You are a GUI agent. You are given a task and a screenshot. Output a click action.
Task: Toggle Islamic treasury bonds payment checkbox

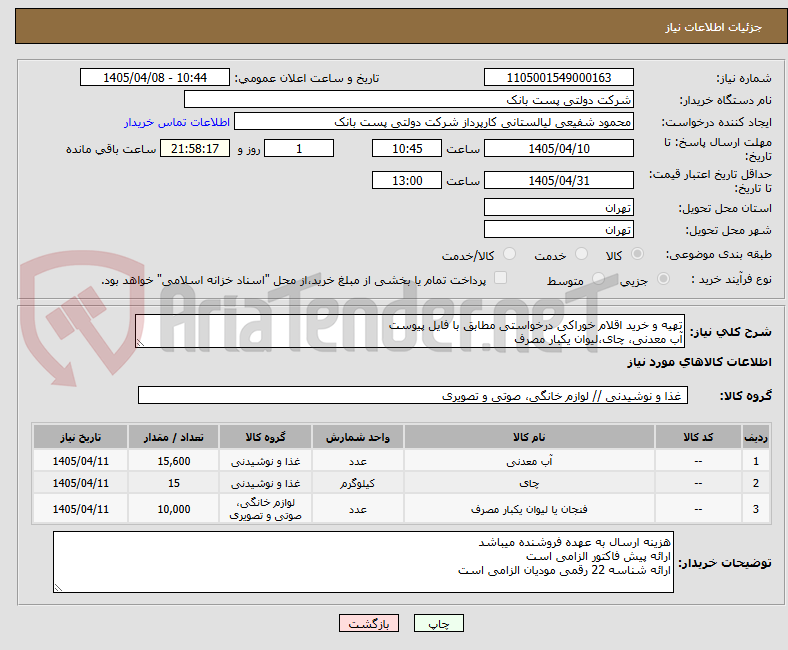point(501,278)
